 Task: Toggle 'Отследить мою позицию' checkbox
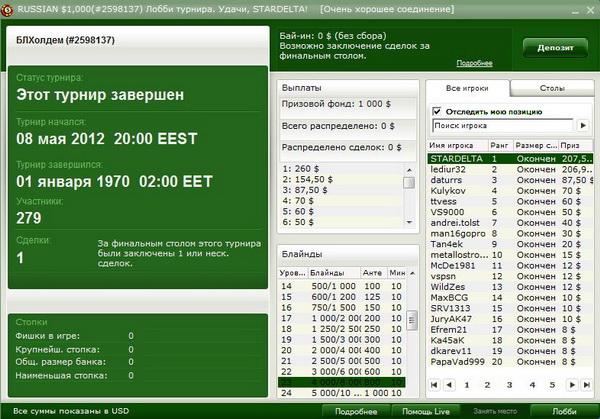436,111
